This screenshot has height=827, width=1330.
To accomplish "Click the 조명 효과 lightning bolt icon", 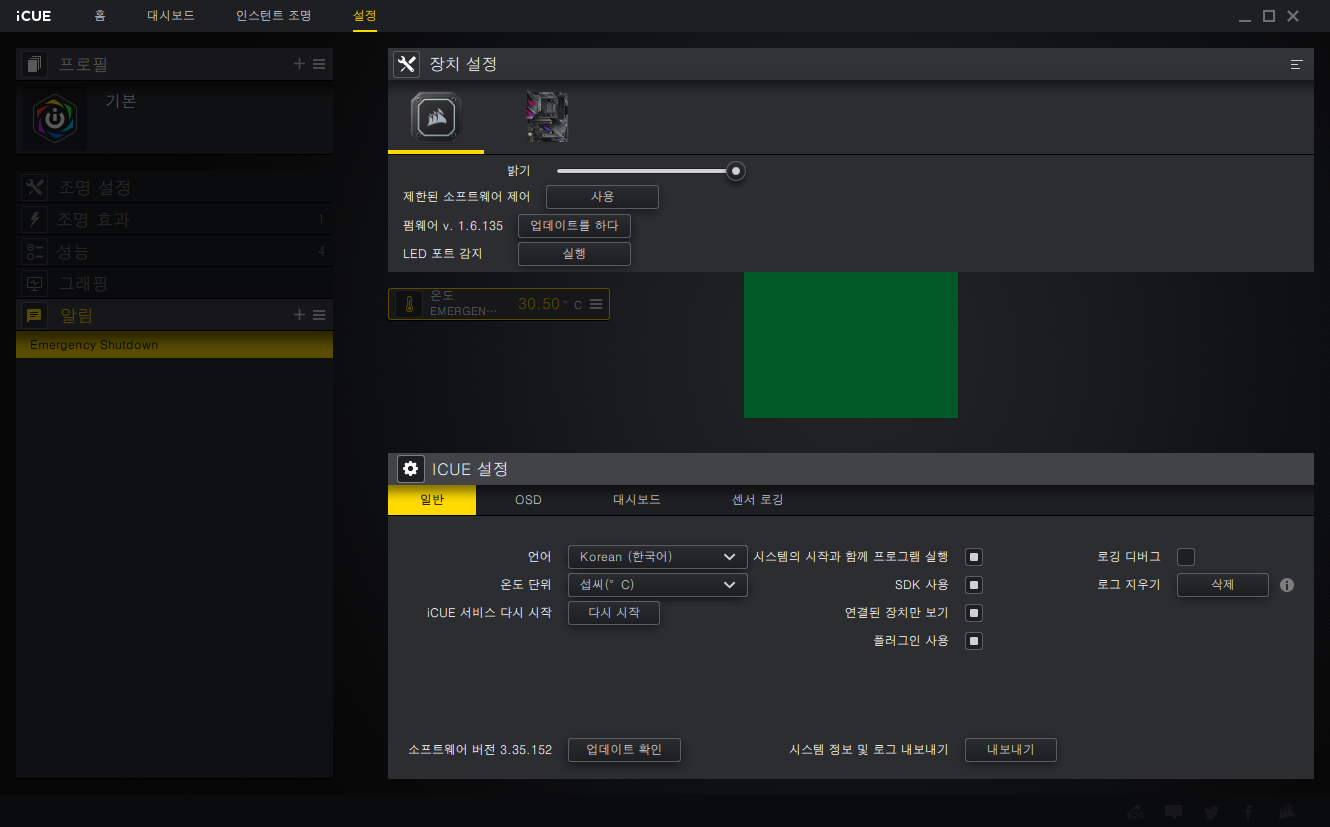I will click(34, 219).
